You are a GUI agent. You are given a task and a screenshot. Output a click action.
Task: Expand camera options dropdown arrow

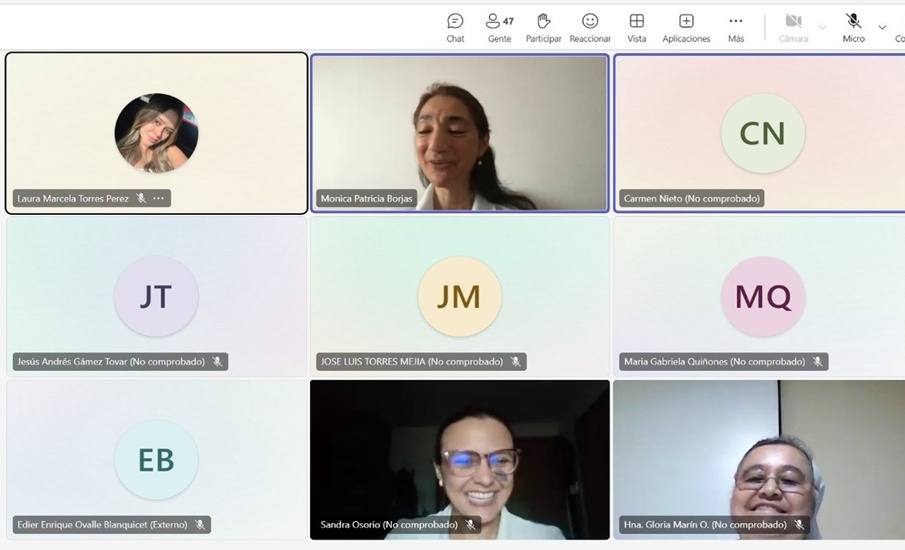tap(822, 27)
